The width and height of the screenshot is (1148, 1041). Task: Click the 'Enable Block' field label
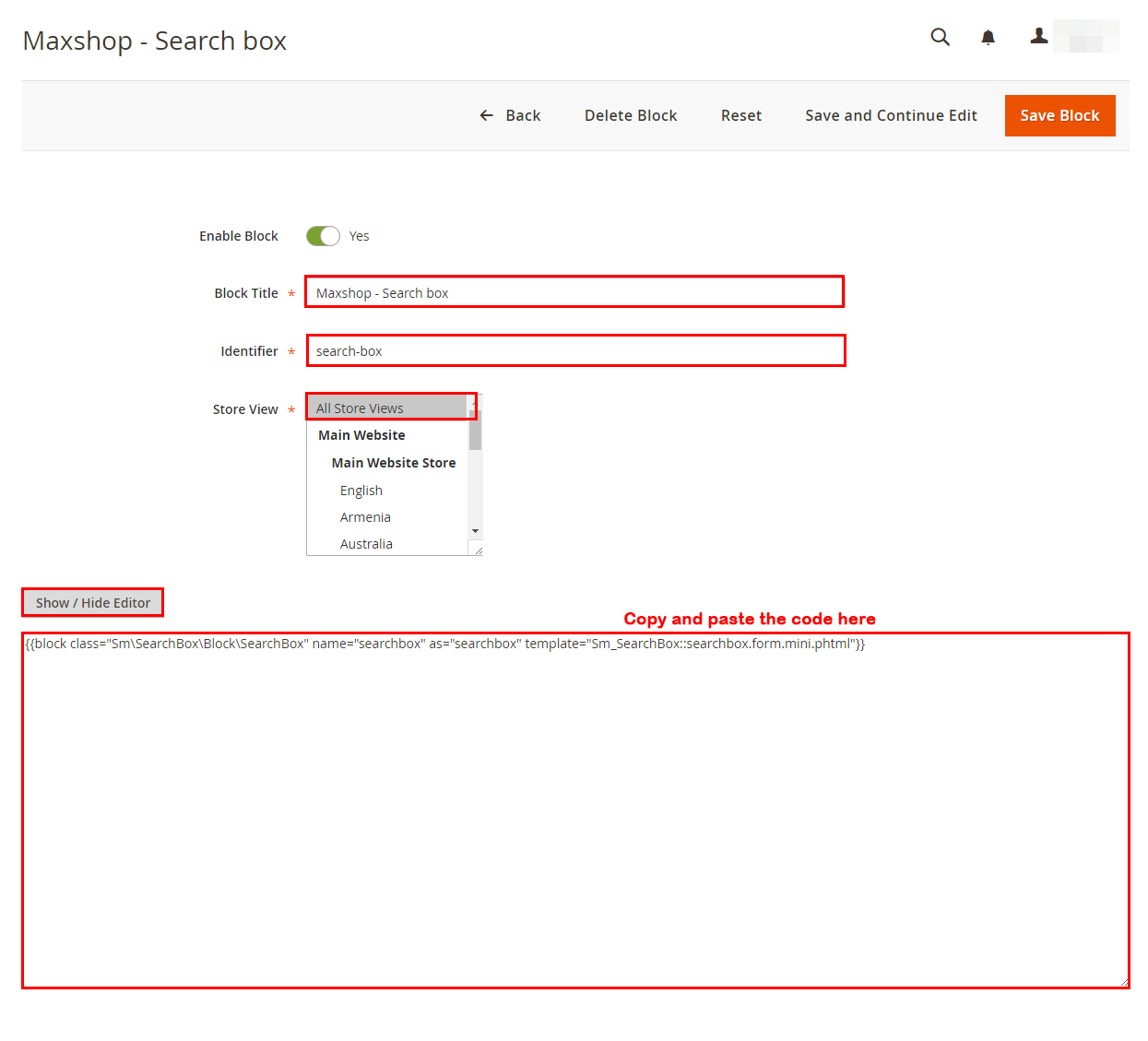[x=239, y=236]
